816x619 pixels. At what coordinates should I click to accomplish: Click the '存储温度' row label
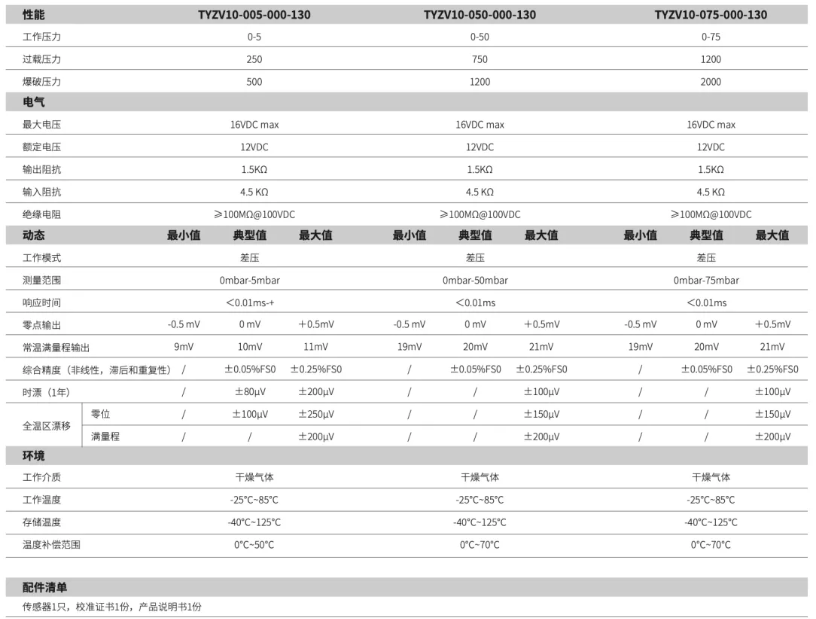coord(42,522)
